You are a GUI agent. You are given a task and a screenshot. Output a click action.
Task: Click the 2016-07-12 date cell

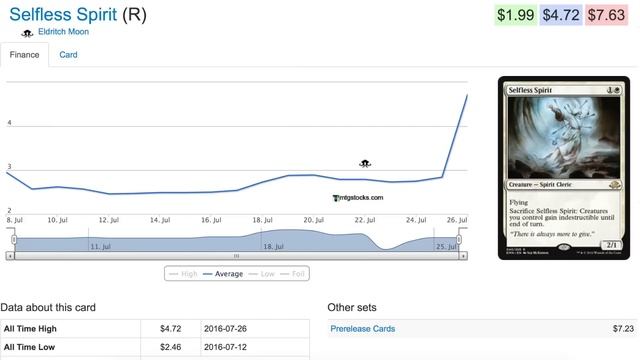tap(225, 347)
